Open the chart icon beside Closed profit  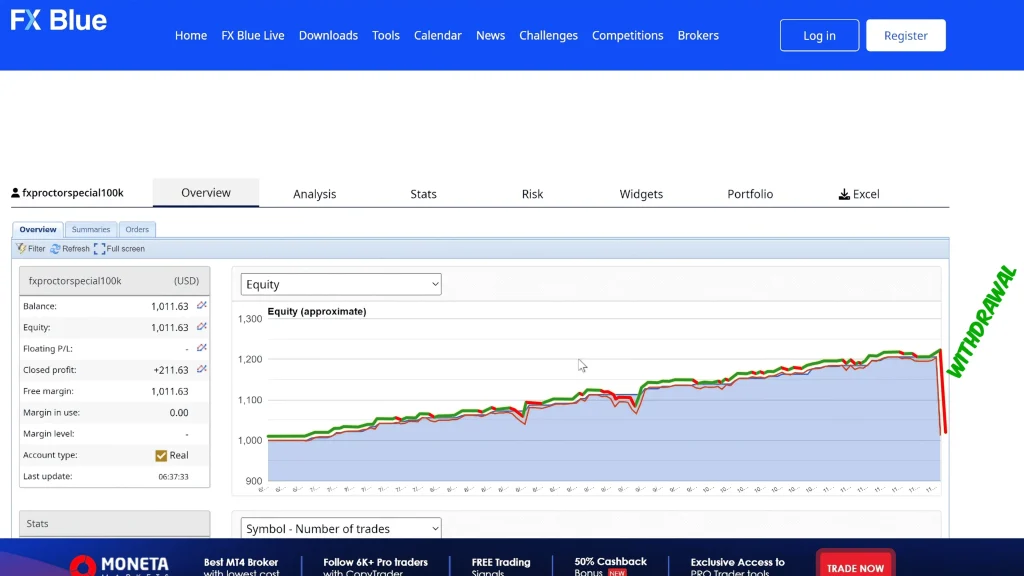[201, 369]
